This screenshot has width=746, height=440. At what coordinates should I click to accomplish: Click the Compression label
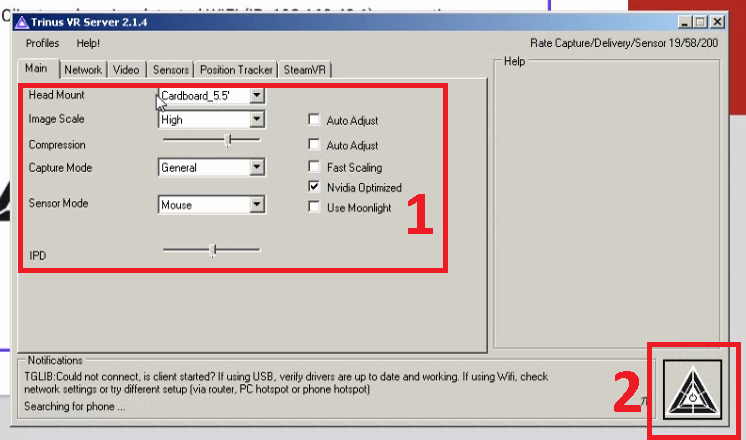click(57, 145)
